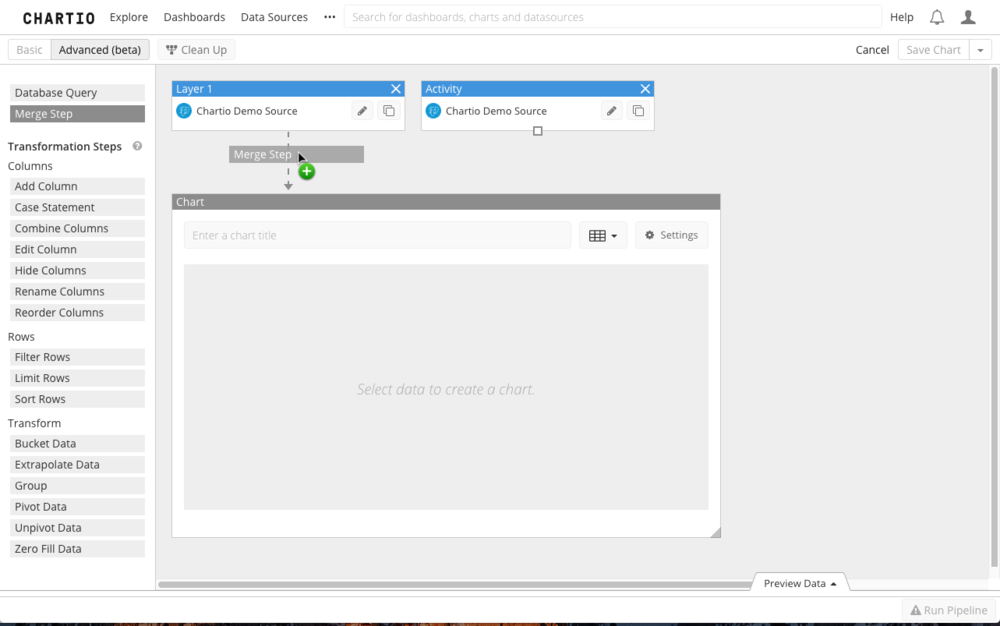Viewport: 1000px width, 626px height.
Task: Click the Save Chart button
Action: (x=934, y=50)
